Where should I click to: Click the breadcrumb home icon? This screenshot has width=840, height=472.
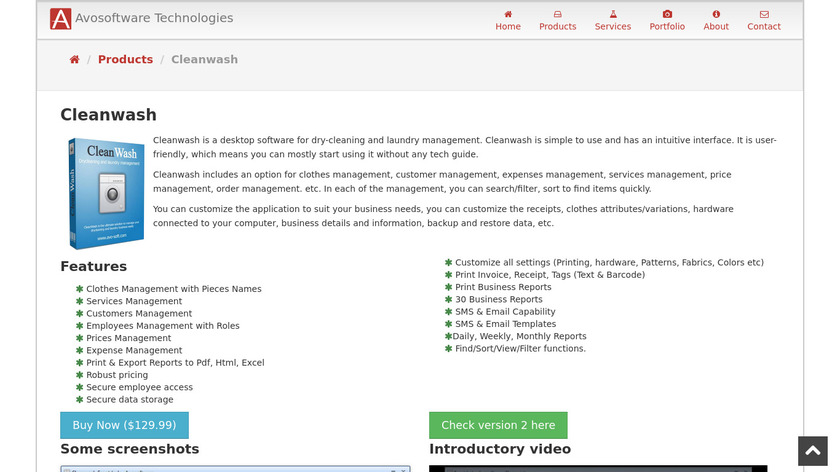pos(74,59)
